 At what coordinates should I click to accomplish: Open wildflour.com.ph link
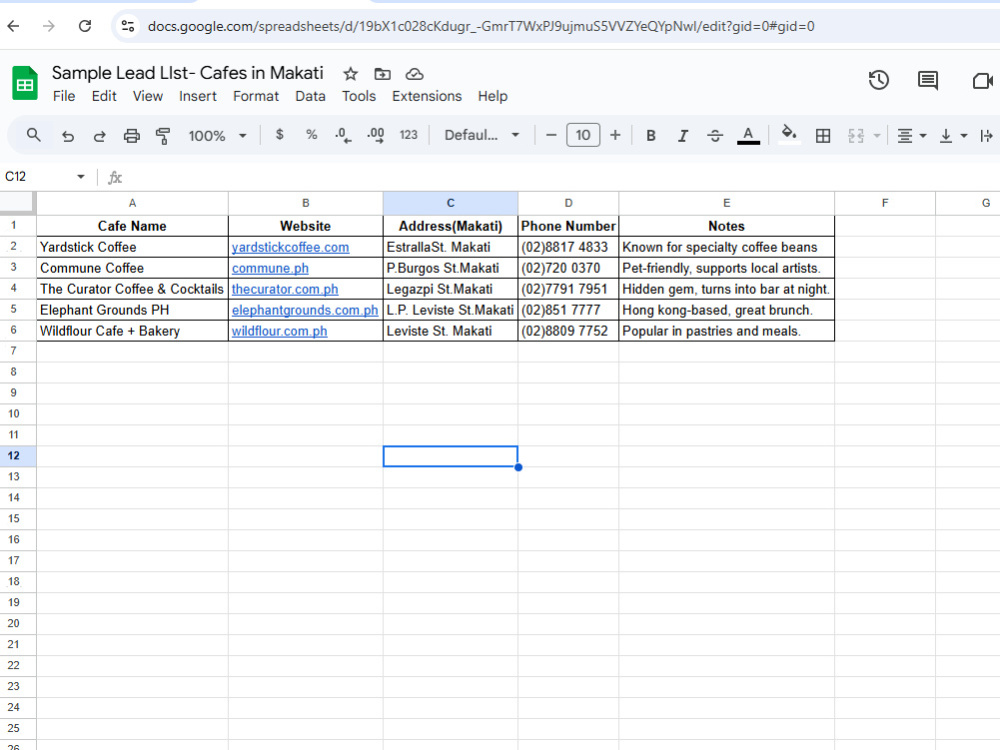279,332
